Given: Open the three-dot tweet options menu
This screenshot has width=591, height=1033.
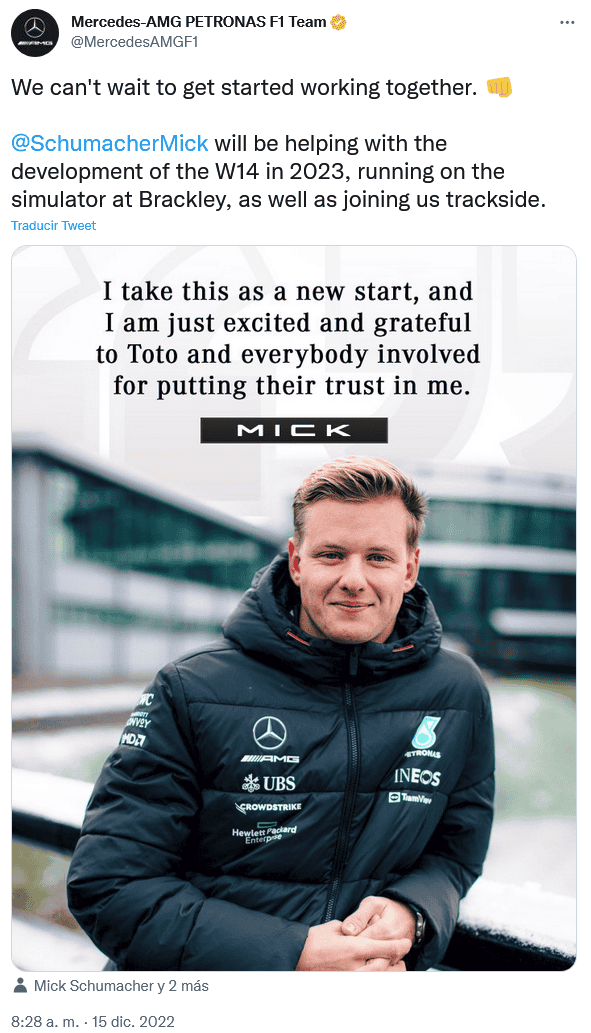Looking at the screenshot, I should point(567,22).
